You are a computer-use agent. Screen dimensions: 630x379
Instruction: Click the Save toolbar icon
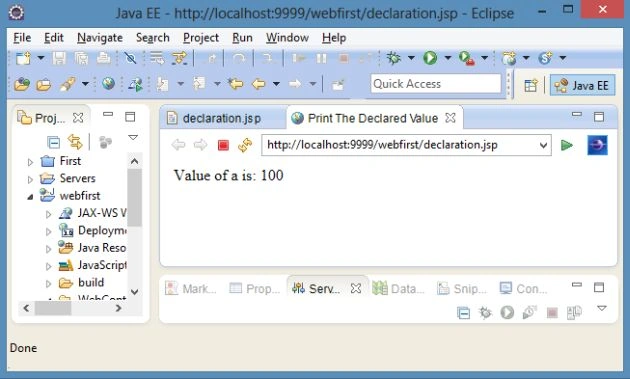coord(59,59)
